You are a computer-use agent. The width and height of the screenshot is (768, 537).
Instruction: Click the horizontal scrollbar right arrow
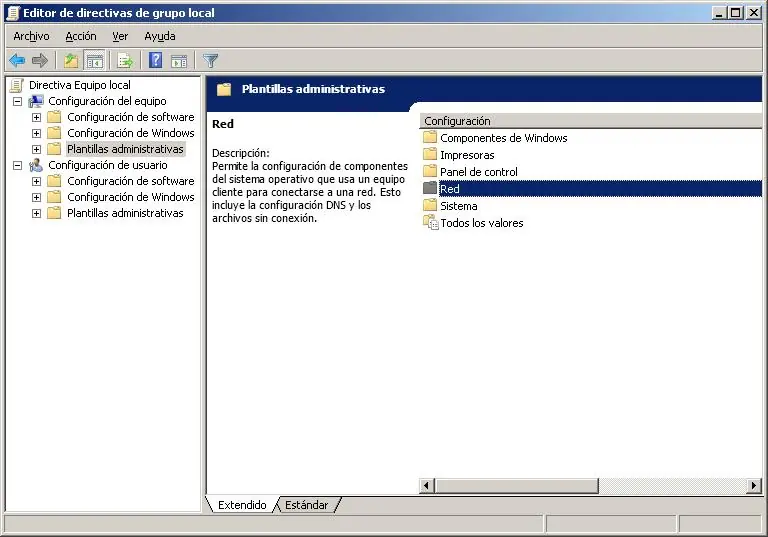[x=754, y=486]
